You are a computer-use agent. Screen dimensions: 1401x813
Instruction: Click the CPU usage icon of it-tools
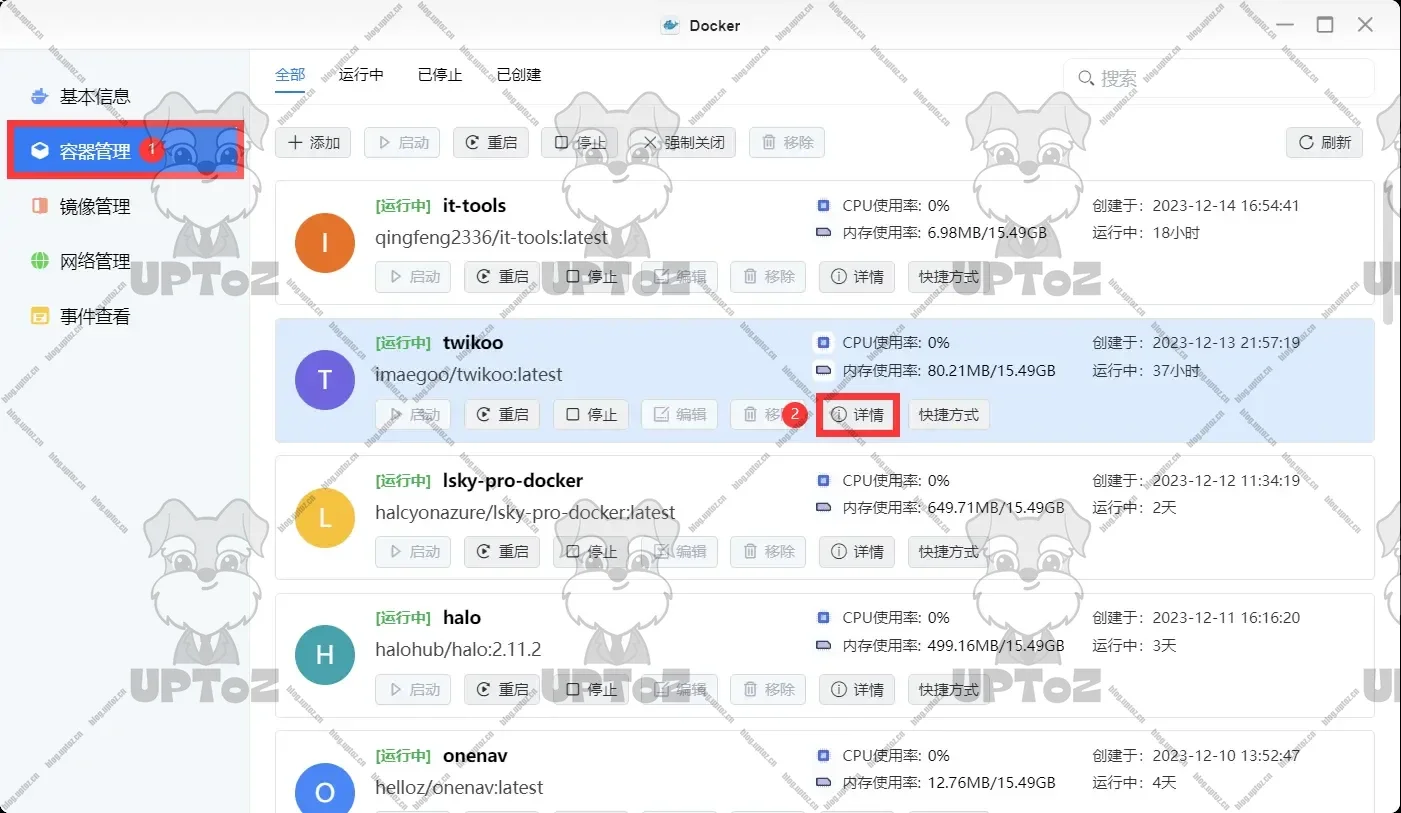click(824, 206)
